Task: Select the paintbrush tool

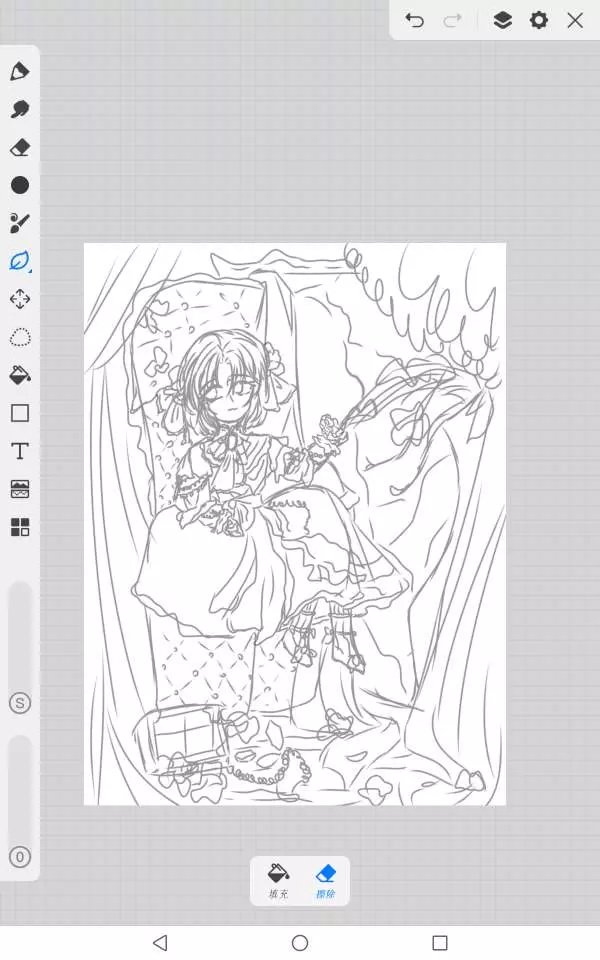Action: (19, 223)
